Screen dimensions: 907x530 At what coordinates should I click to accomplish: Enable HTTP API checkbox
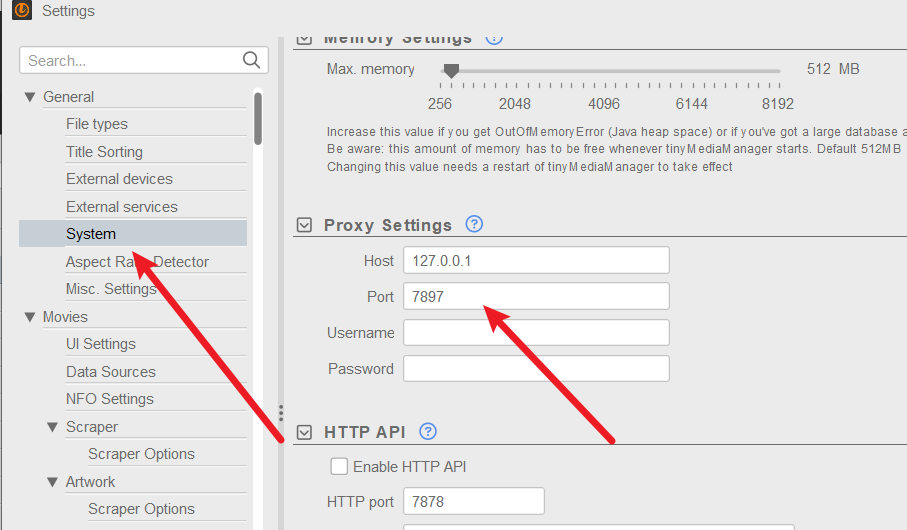pos(339,466)
